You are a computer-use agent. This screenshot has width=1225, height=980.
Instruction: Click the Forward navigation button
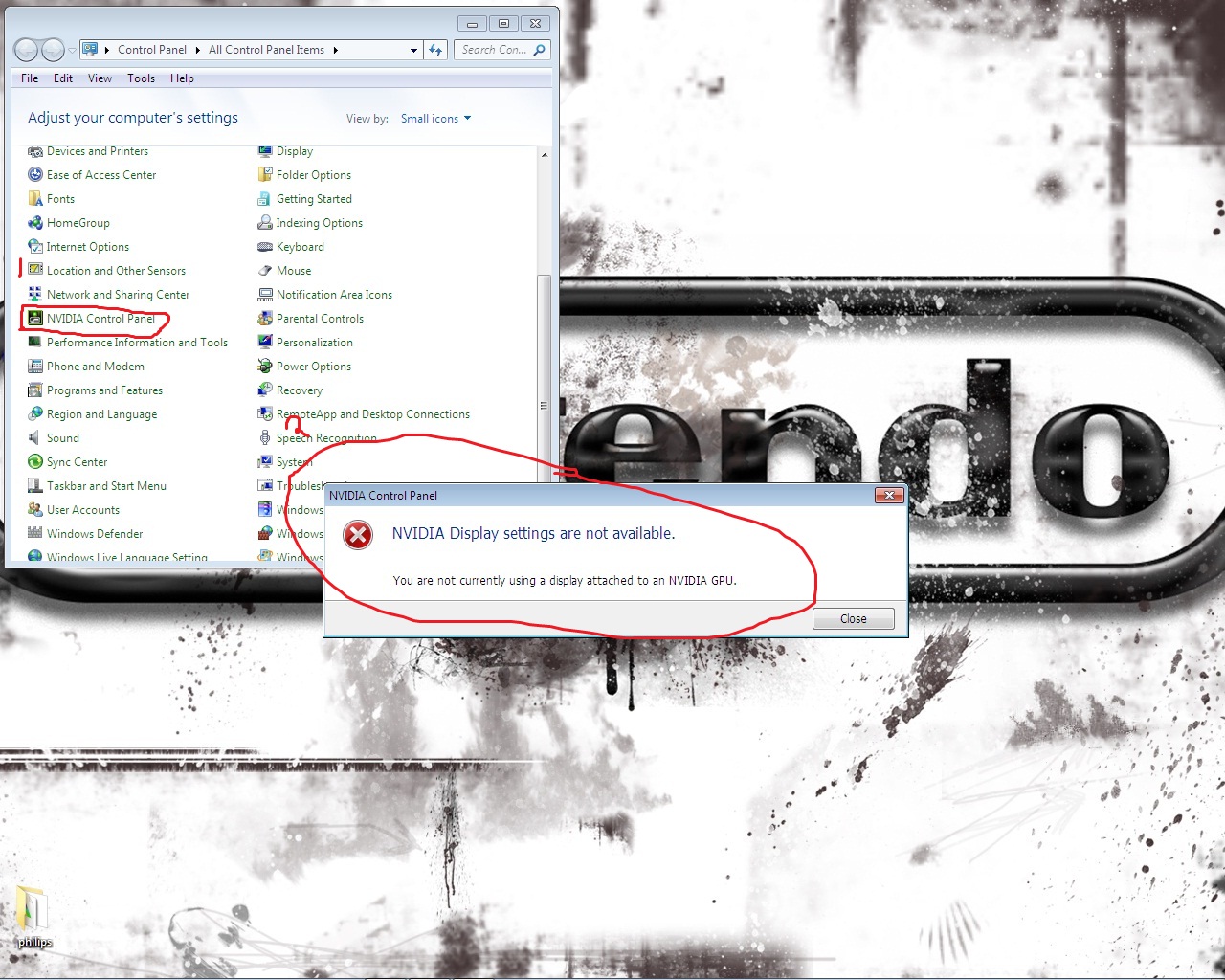[54, 49]
